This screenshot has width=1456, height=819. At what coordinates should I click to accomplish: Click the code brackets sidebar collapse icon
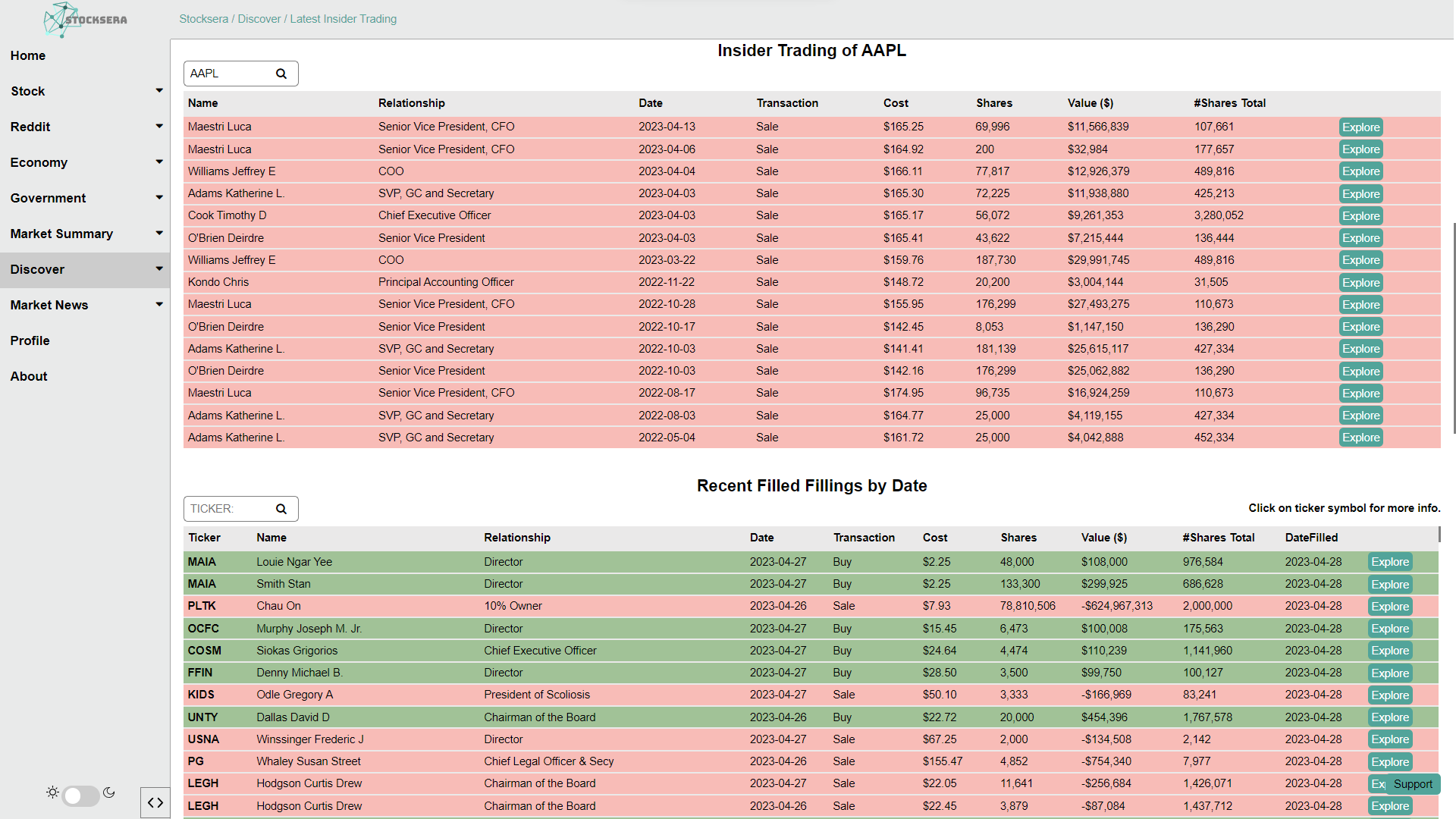pyautogui.click(x=155, y=802)
